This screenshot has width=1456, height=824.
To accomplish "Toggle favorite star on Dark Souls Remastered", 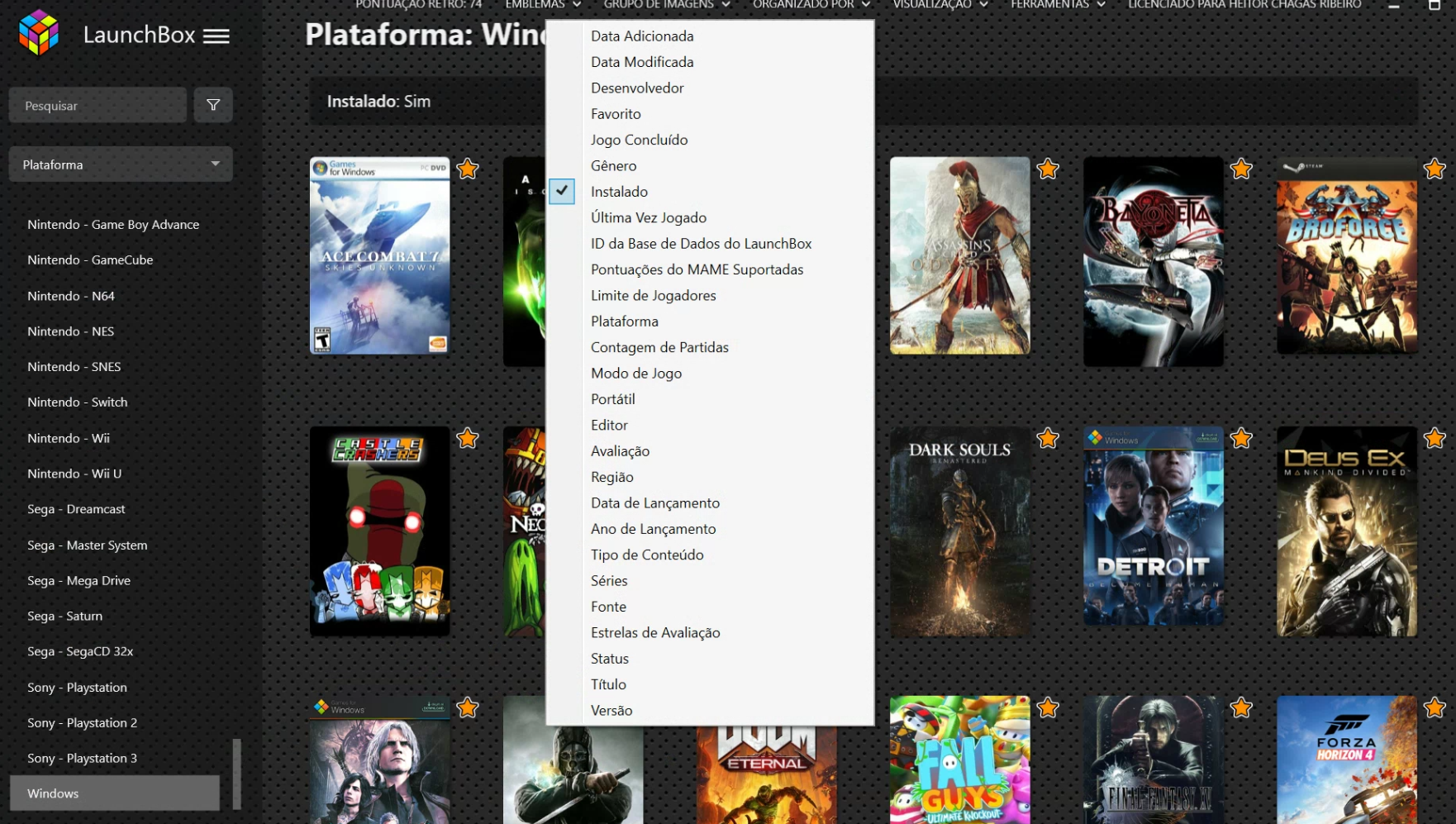I will click(x=1048, y=438).
